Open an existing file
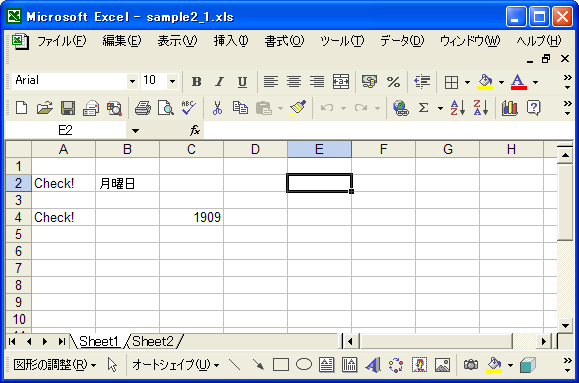The height and width of the screenshot is (383, 579). [x=44, y=108]
